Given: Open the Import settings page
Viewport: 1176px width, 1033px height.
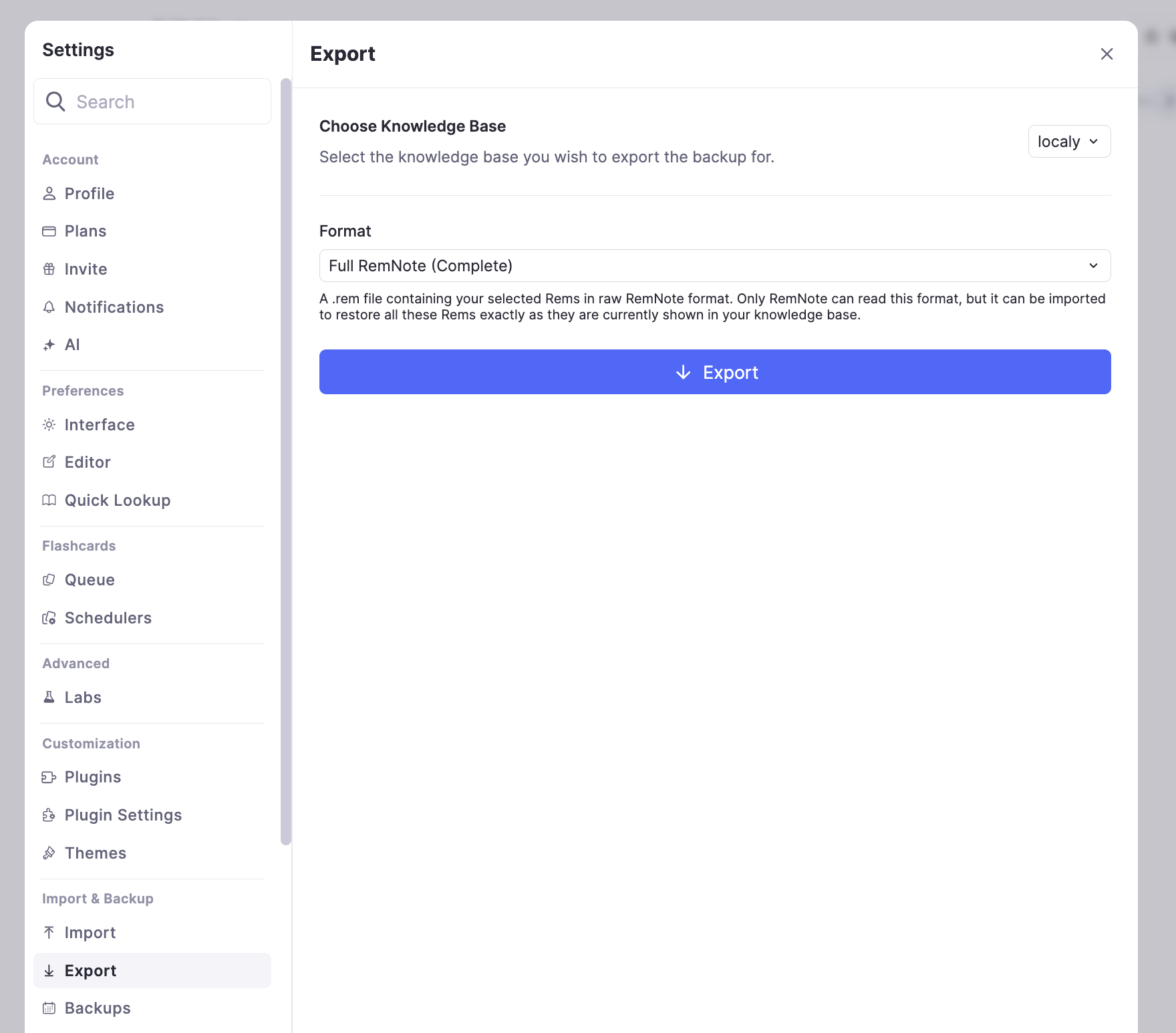Looking at the screenshot, I should point(90,933).
